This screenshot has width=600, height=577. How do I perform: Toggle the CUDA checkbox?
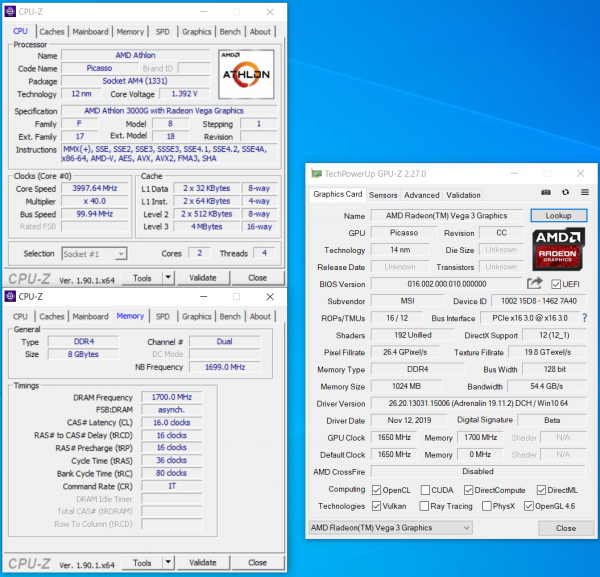pyautogui.click(x=425, y=490)
